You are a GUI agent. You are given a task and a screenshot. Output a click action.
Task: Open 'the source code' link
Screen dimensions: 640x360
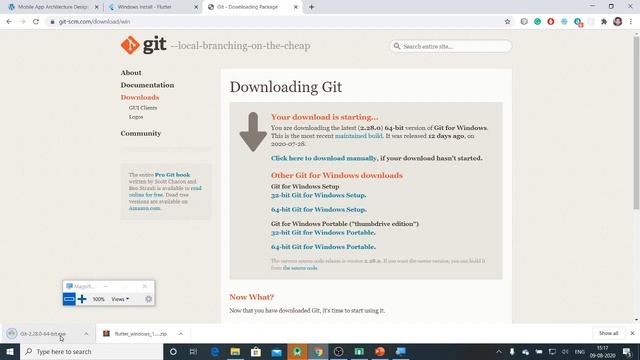[300, 268]
